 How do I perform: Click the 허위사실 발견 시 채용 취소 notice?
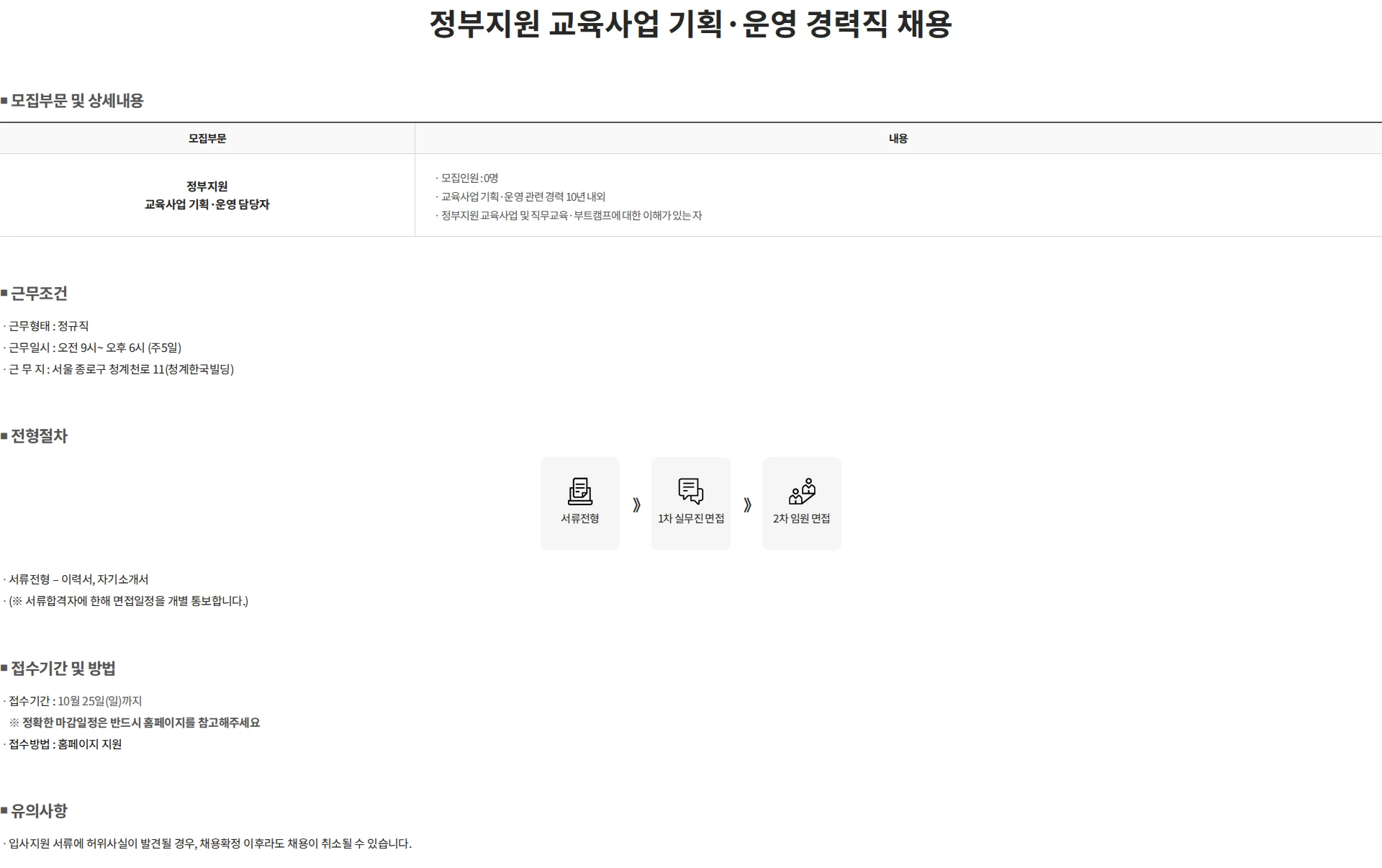click(x=207, y=844)
